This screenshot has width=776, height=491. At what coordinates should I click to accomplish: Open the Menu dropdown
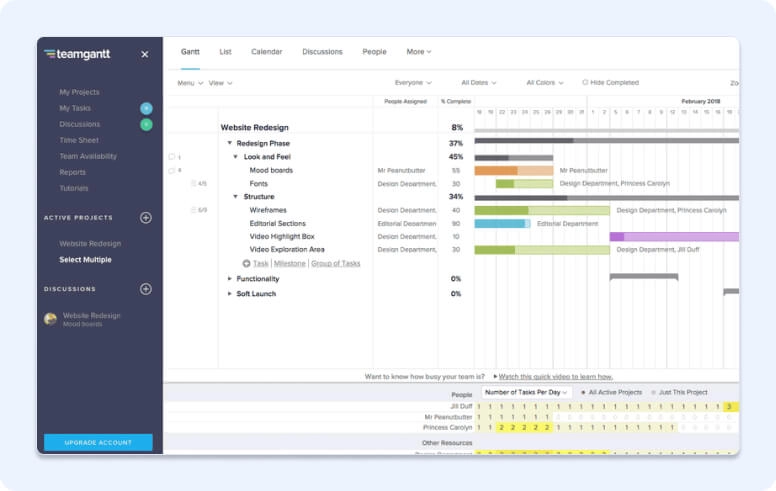pyautogui.click(x=190, y=83)
